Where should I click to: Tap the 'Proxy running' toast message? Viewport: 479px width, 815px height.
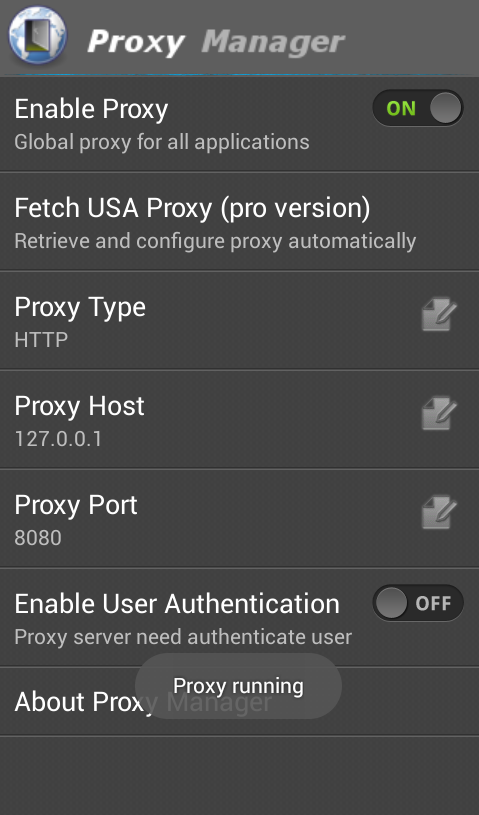click(238, 686)
